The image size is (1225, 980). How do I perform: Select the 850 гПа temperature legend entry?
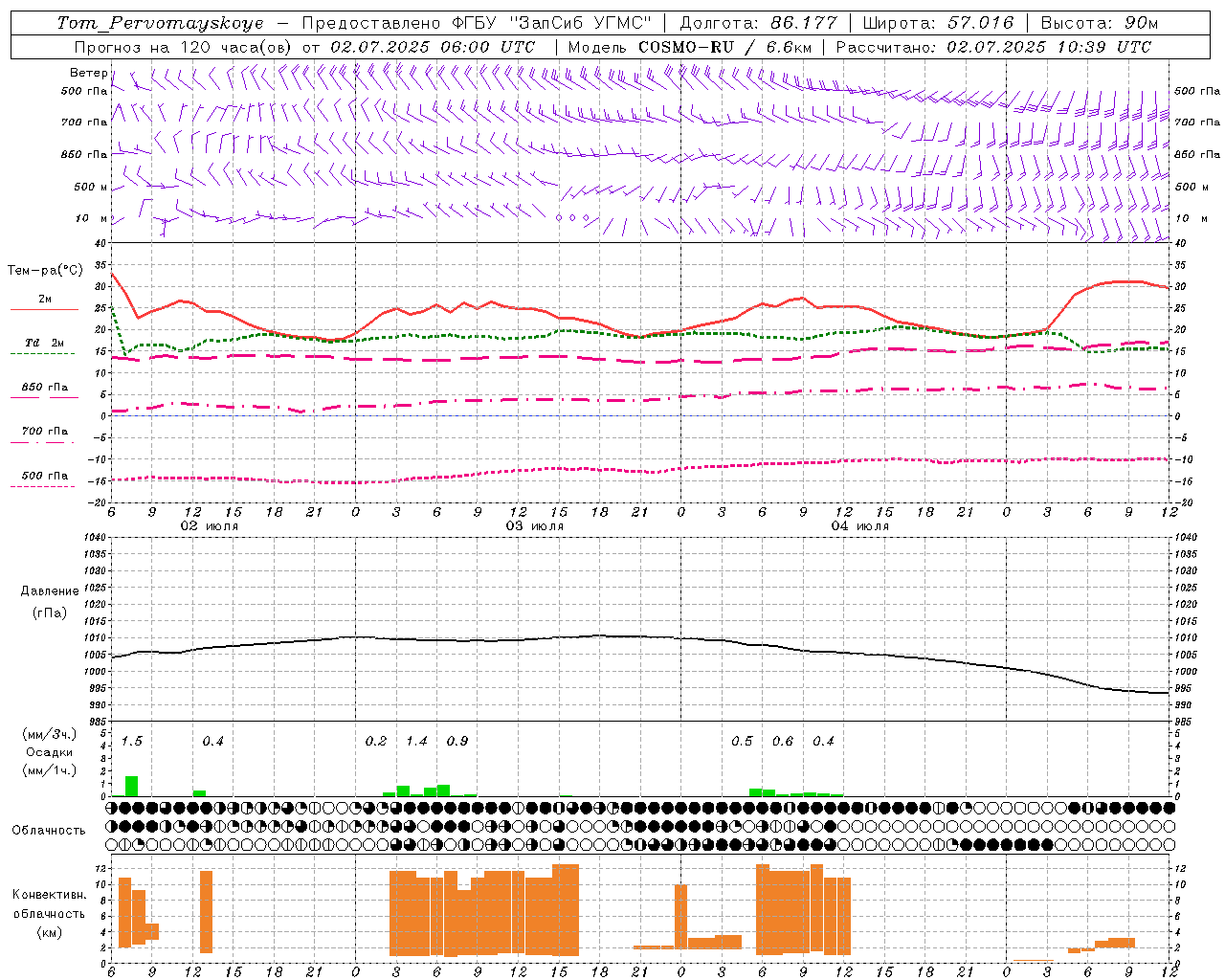click(x=44, y=388)
